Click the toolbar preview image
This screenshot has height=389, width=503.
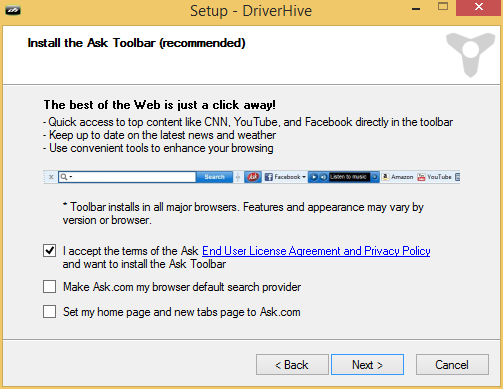[x=252, y=177]
